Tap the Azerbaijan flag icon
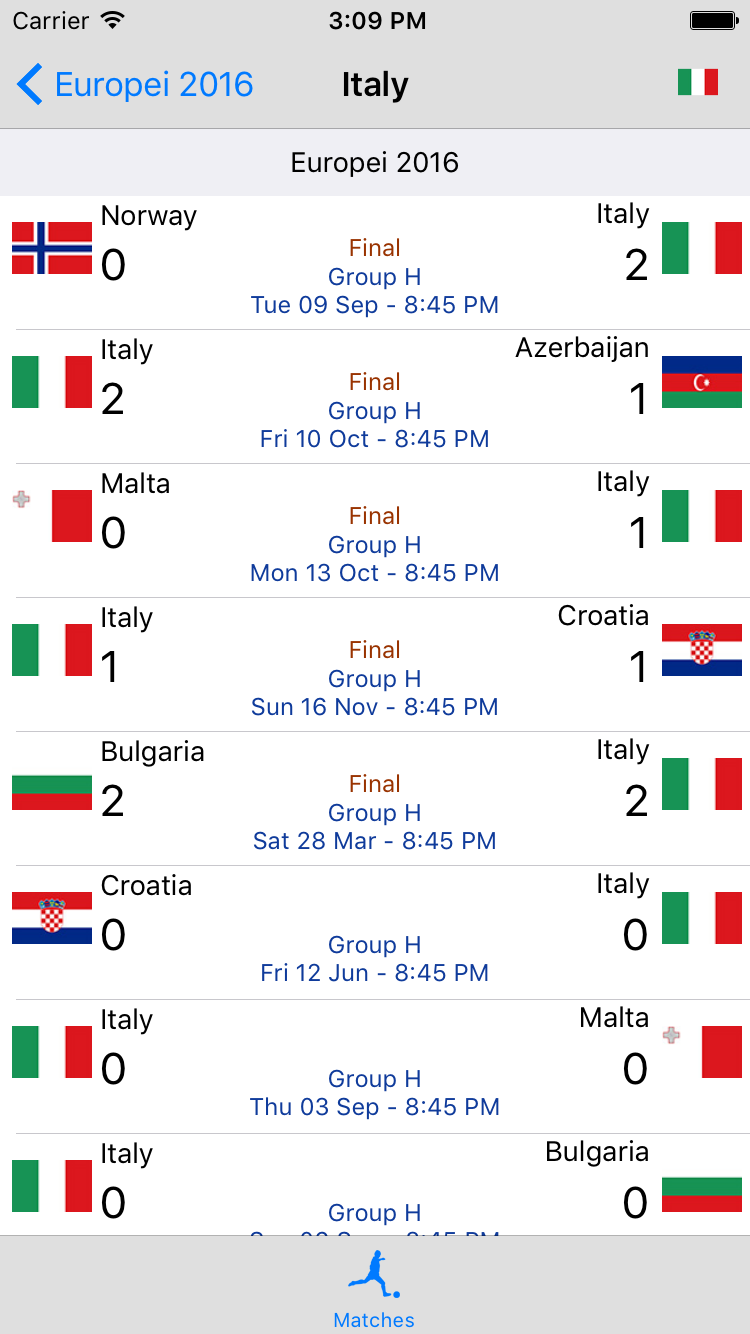The height and width of the screenshot is (1334, 750). (x=702, y=382)
